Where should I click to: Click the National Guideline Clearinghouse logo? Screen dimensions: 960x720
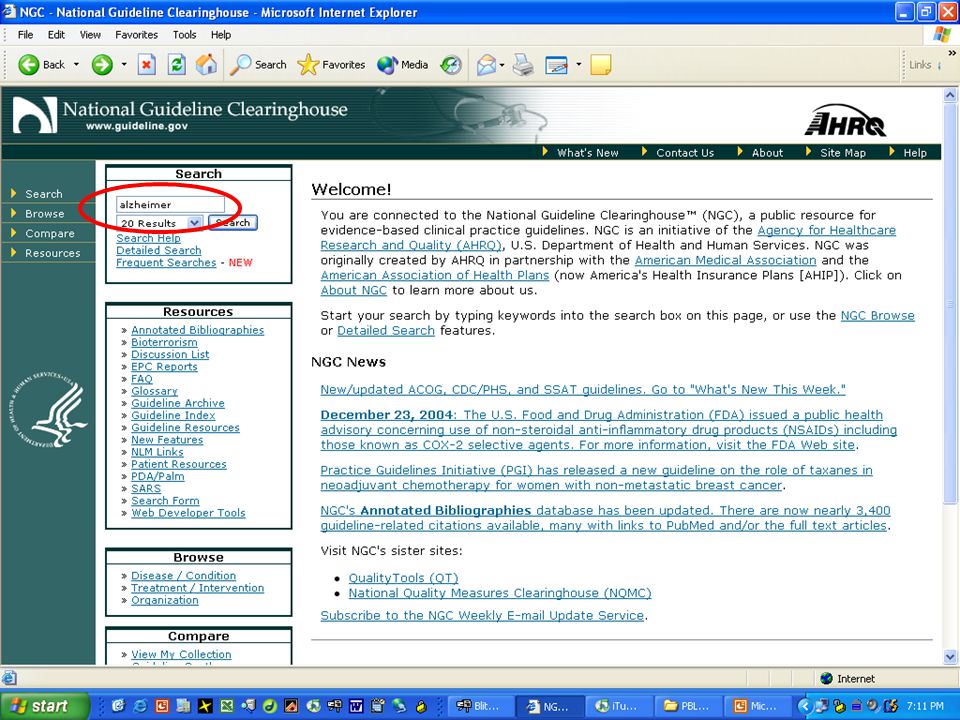[181, 115]
